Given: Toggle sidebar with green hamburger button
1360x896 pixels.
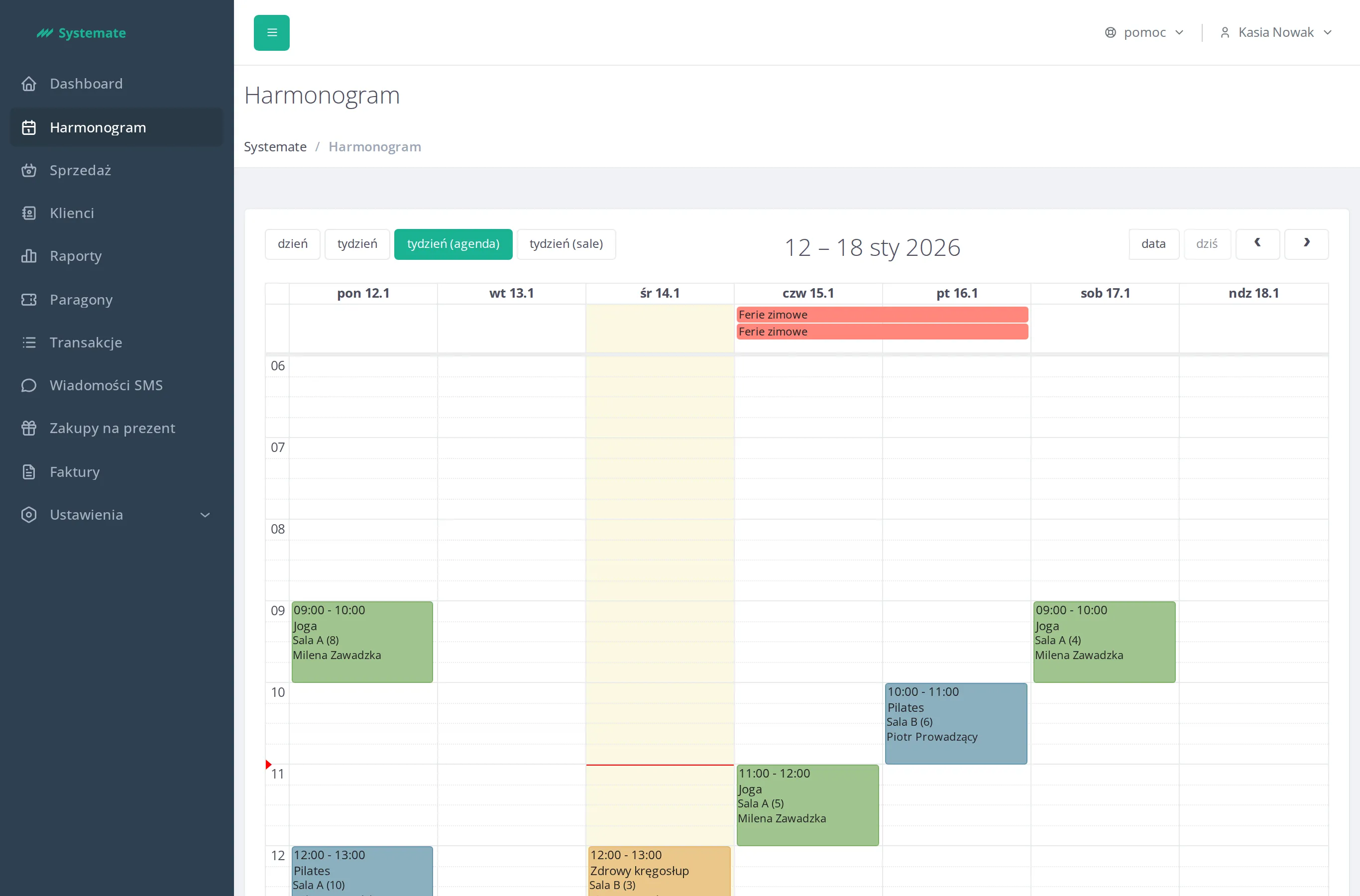Looking at the screenshot, I should pos(271,32).
